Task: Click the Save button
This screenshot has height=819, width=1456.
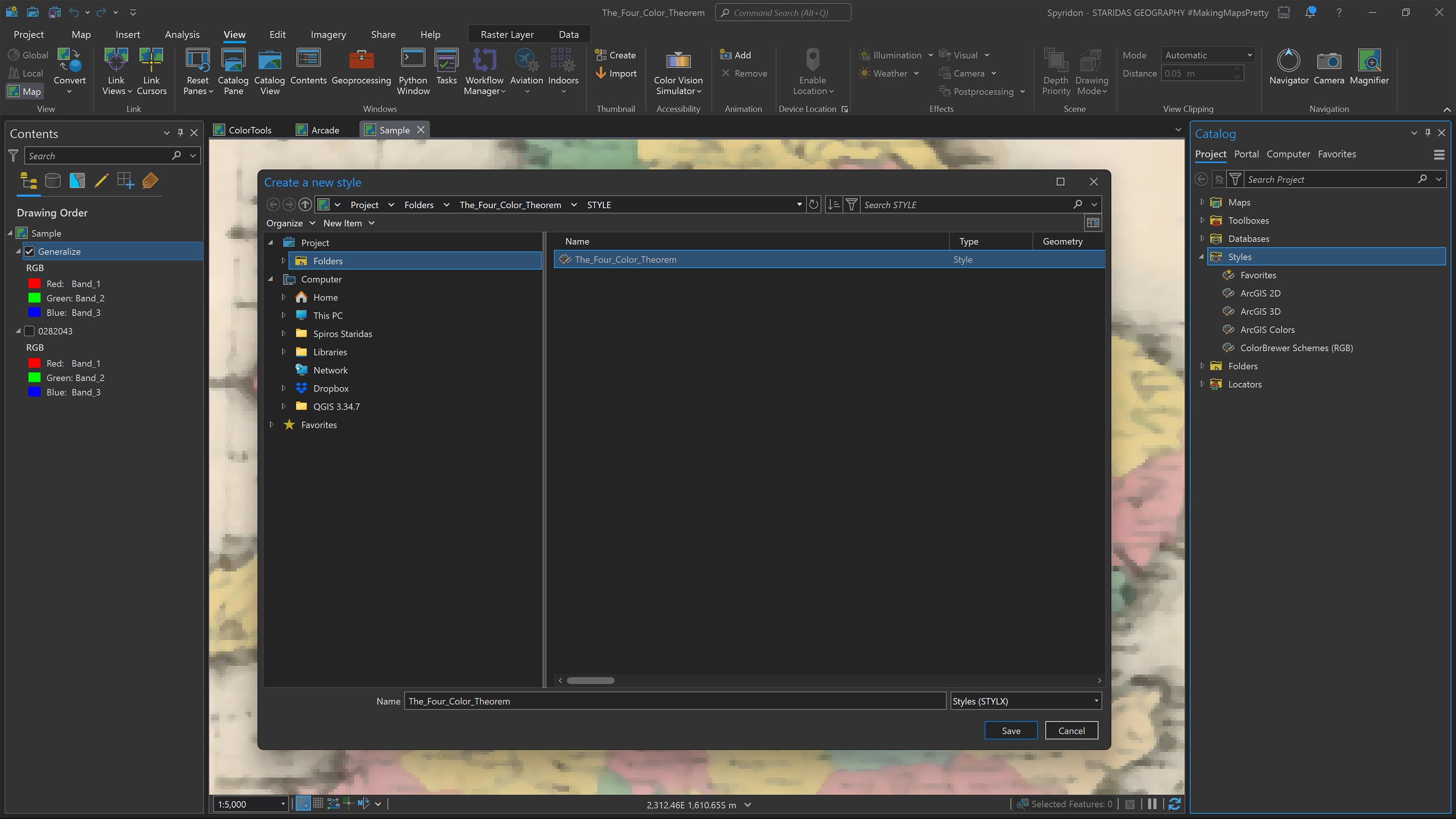Action: coord(1010,730)
